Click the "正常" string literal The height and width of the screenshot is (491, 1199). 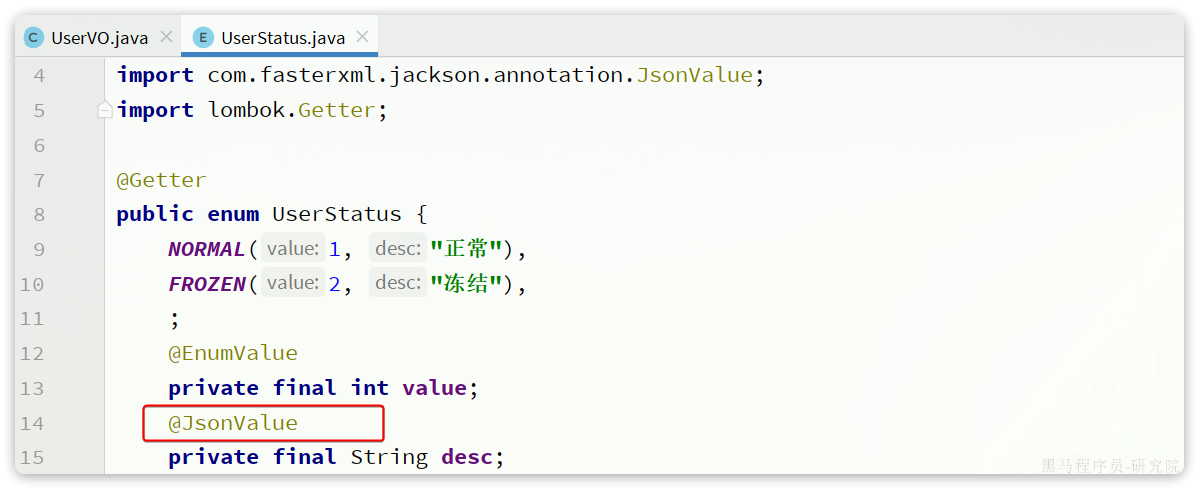tap(466, 249)
